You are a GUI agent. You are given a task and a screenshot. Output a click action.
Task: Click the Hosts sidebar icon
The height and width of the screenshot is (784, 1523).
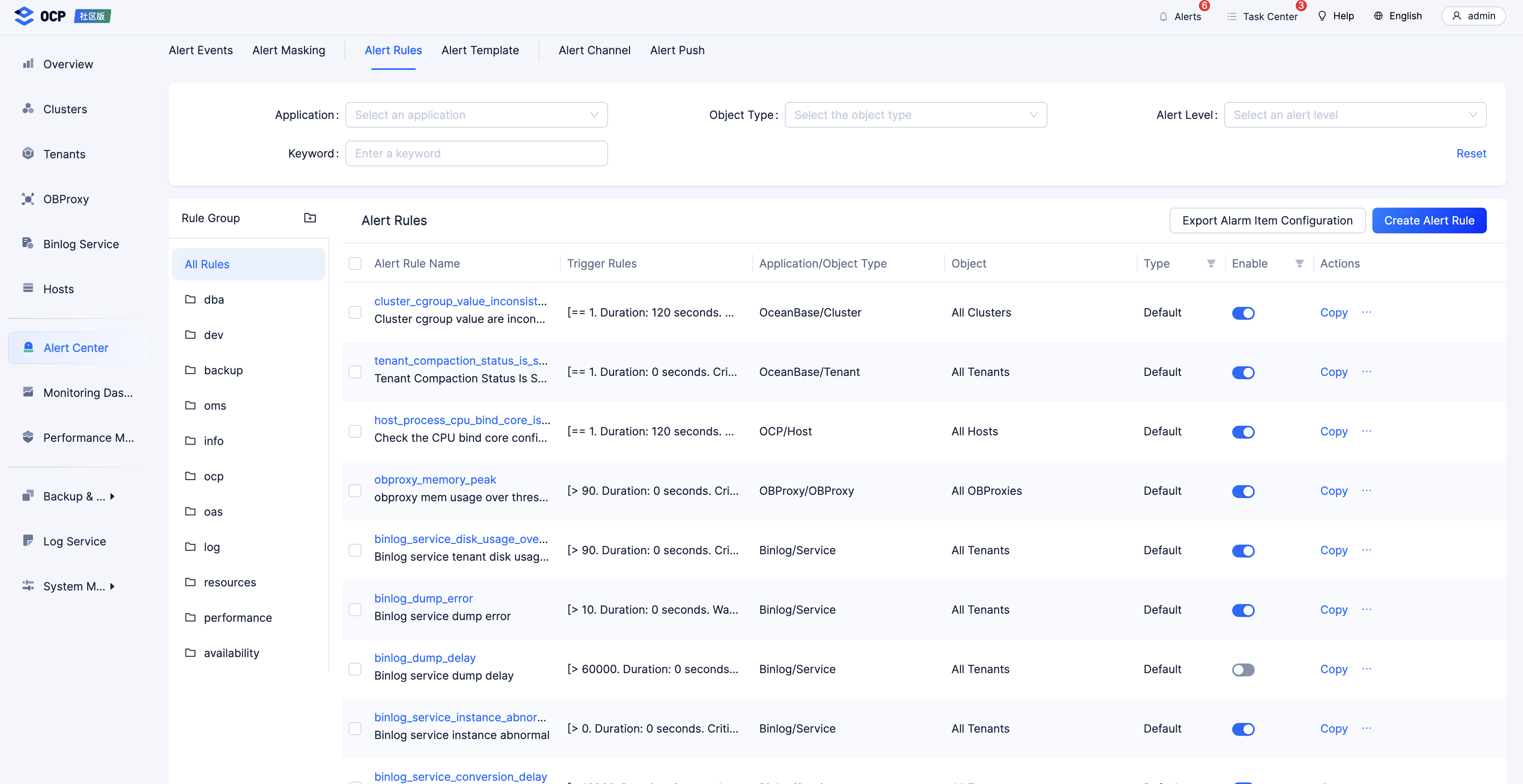28,288
